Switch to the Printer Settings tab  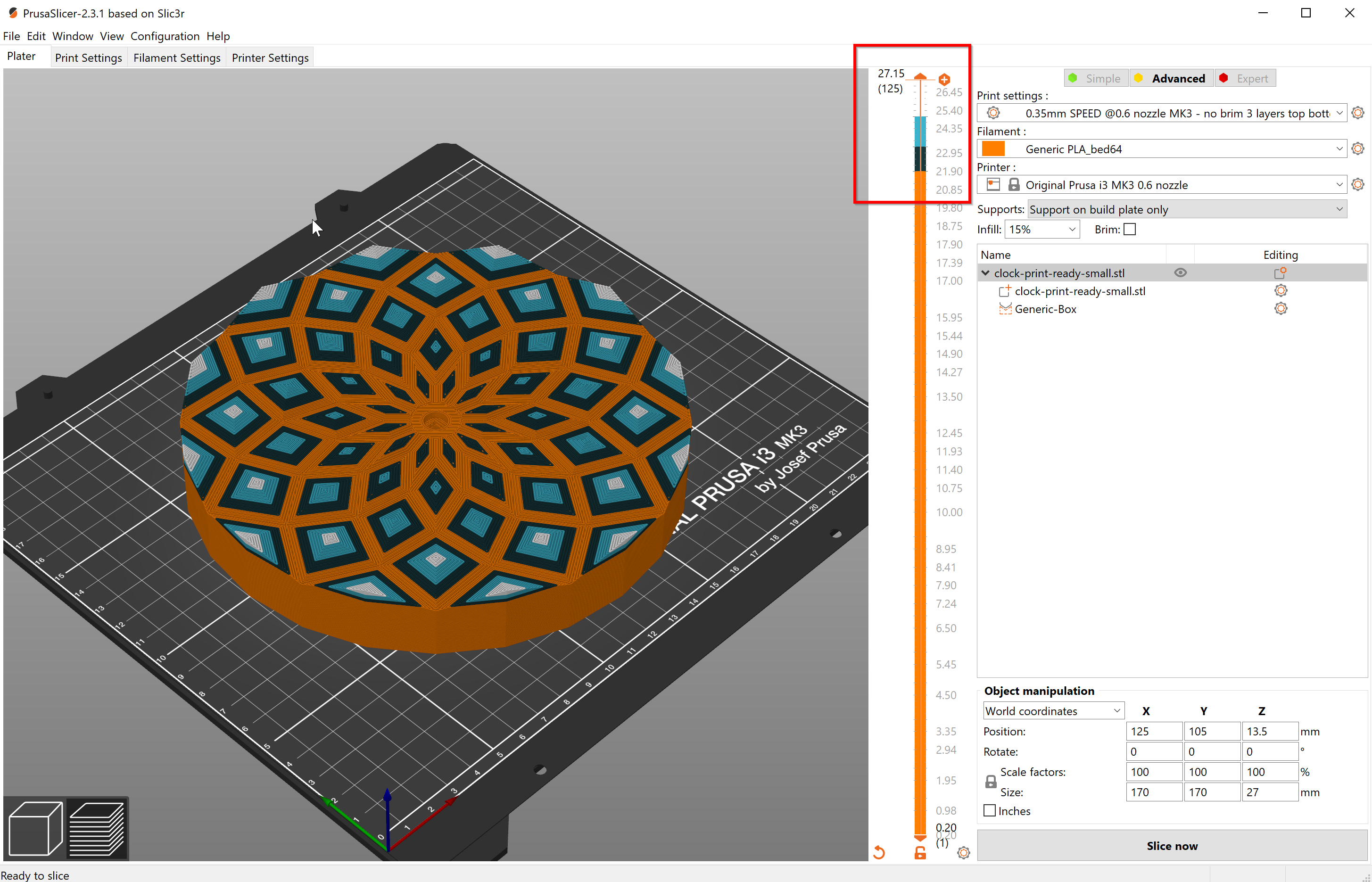270,57
